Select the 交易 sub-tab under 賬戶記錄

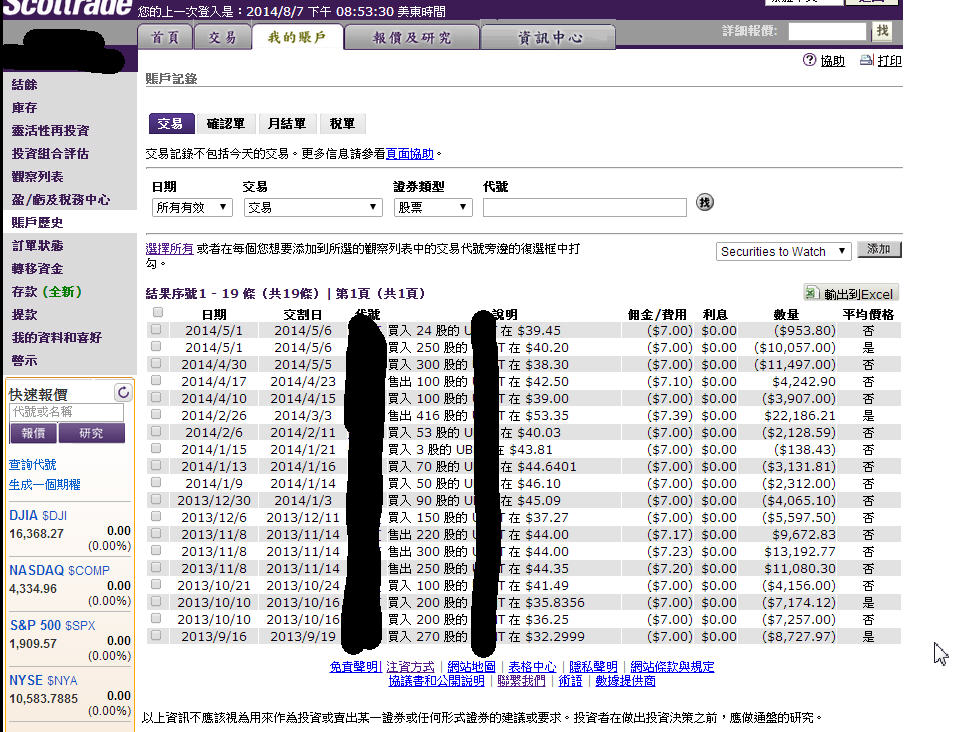pos(171,124)
